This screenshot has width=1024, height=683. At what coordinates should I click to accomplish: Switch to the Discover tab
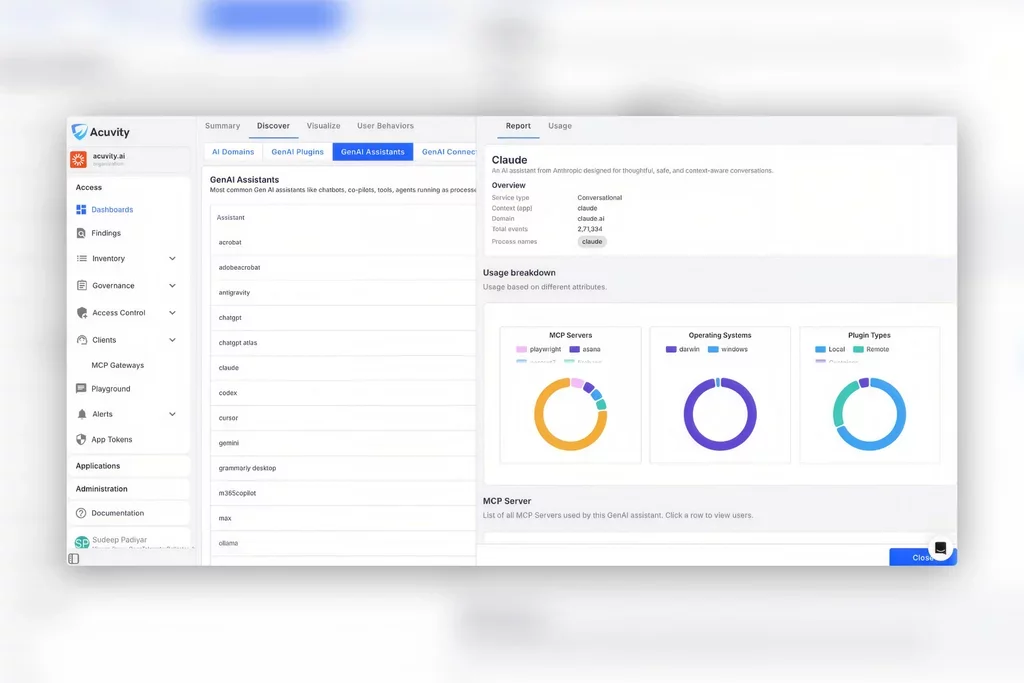(x=273, y=126)
